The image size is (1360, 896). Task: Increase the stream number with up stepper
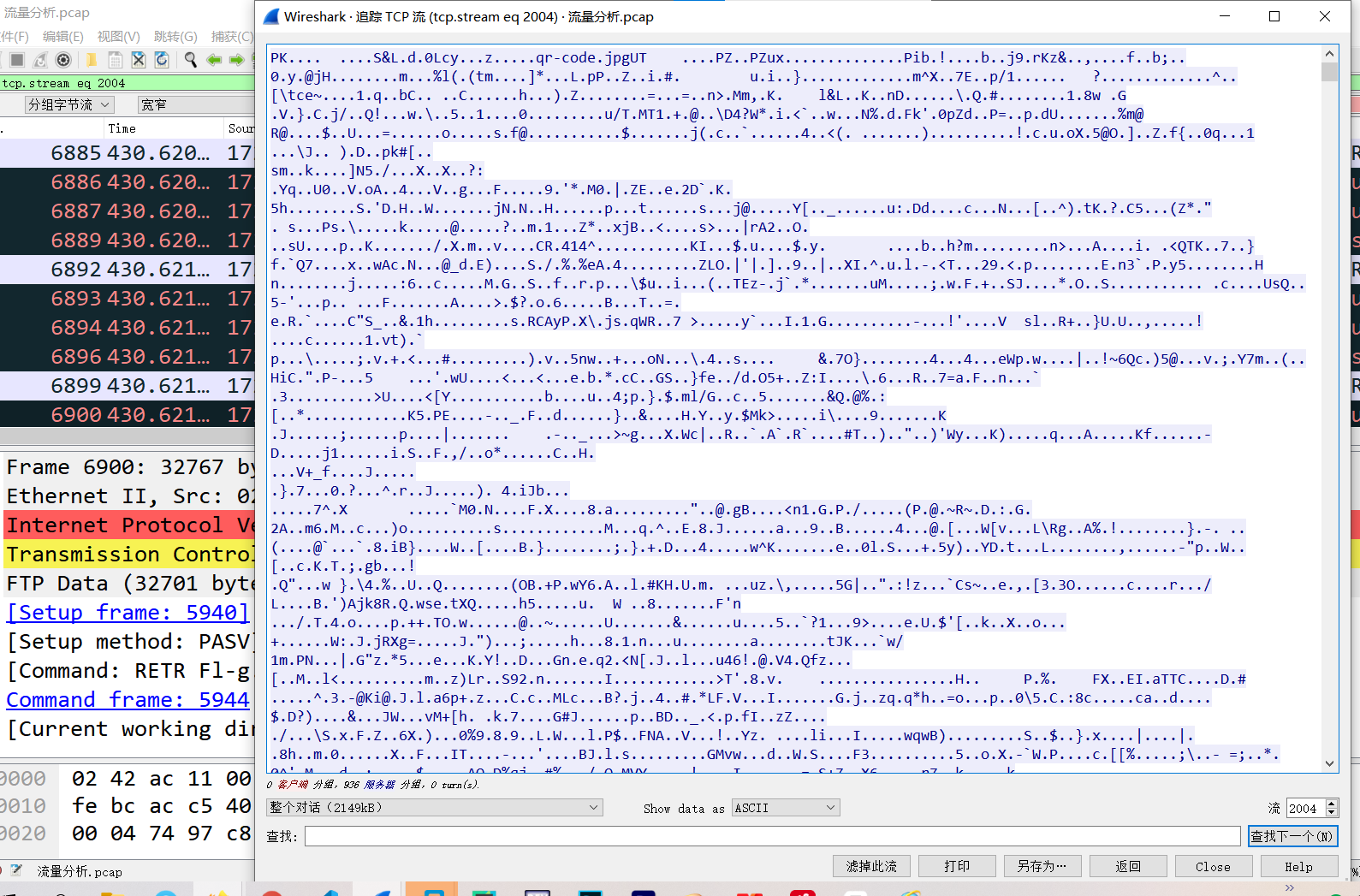[1331, 804]
